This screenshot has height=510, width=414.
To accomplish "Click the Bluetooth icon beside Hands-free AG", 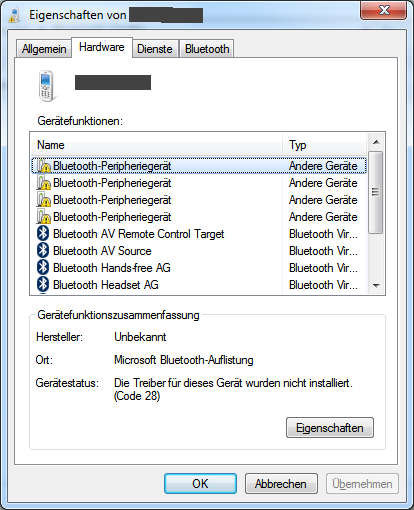I will tap(43, 268).
